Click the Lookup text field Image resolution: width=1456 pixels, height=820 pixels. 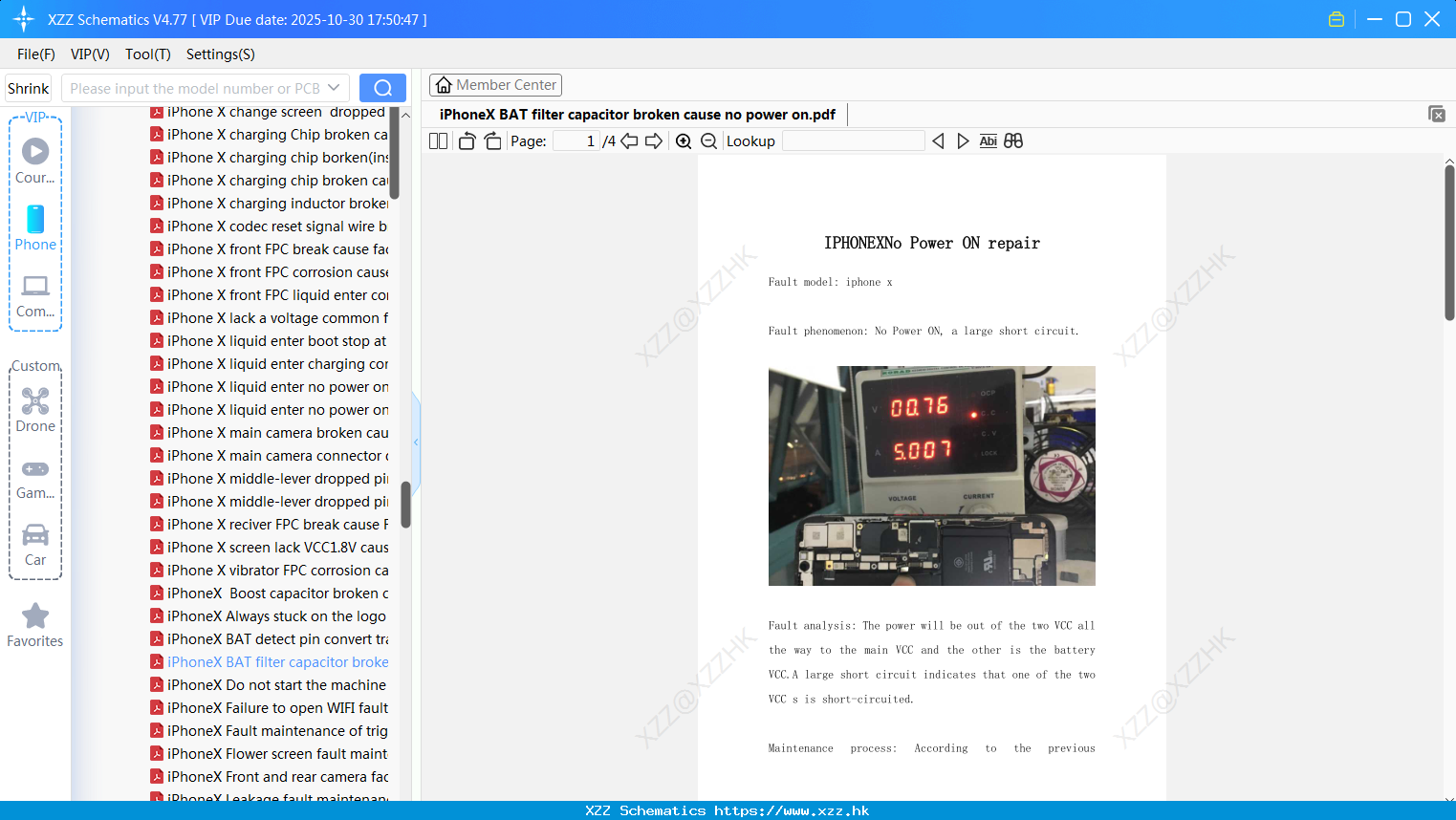(x=853, y=141)
